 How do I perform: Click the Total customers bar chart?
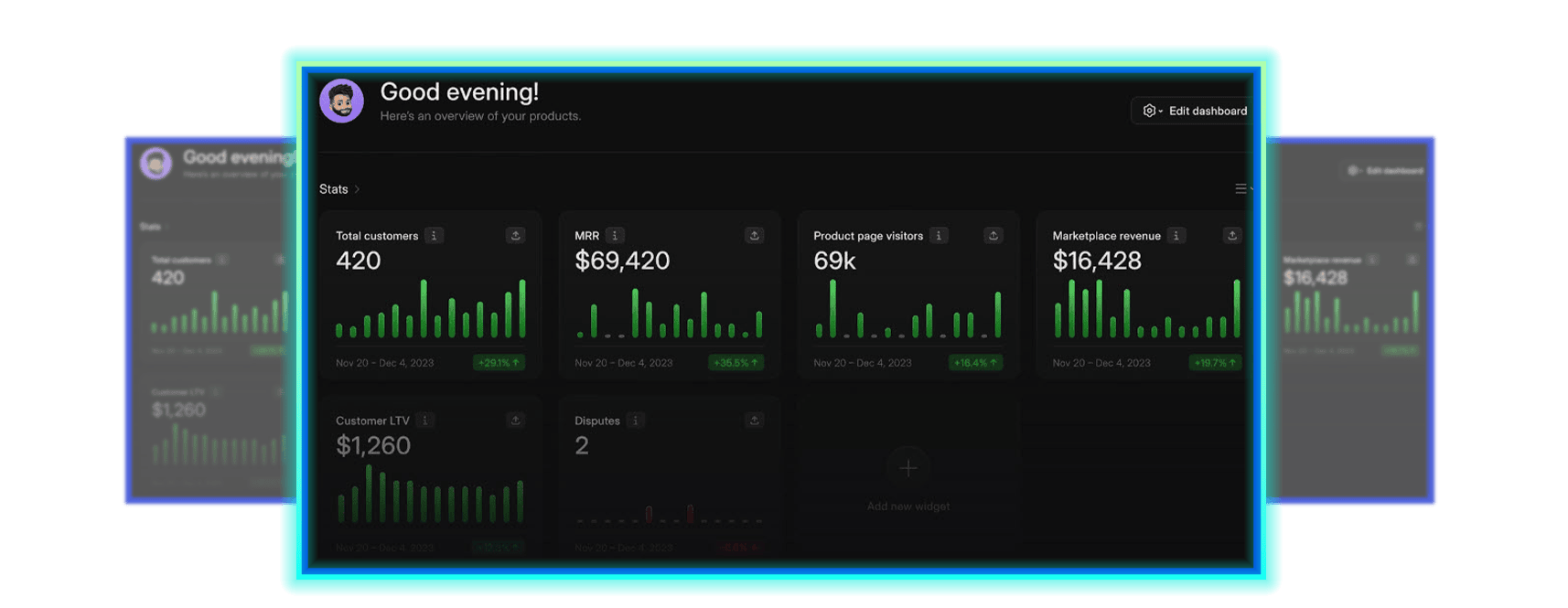coord(430,311)
